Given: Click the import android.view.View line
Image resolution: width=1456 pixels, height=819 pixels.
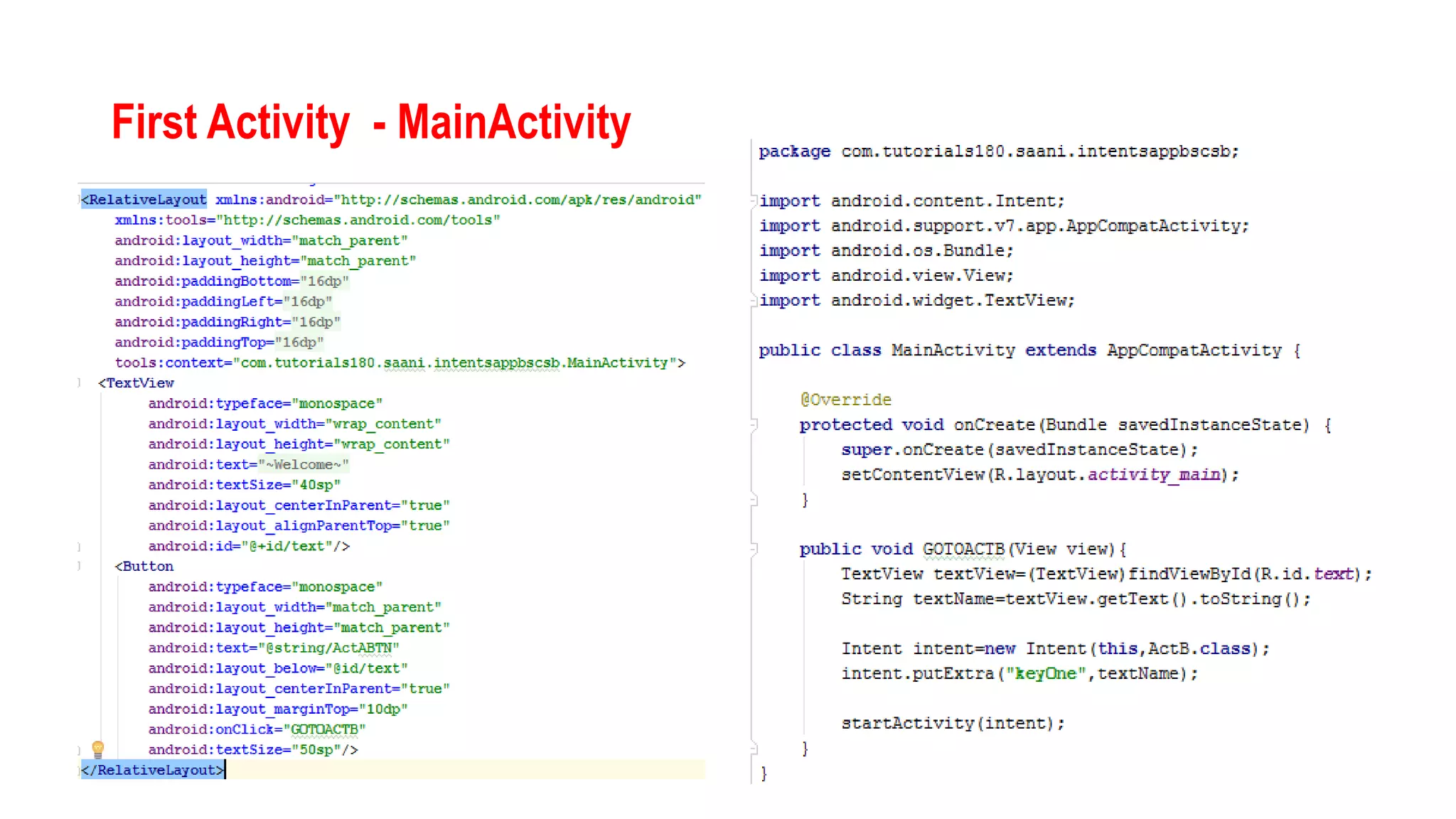Looking at the screenshot, I should click(x=887, y=276).
